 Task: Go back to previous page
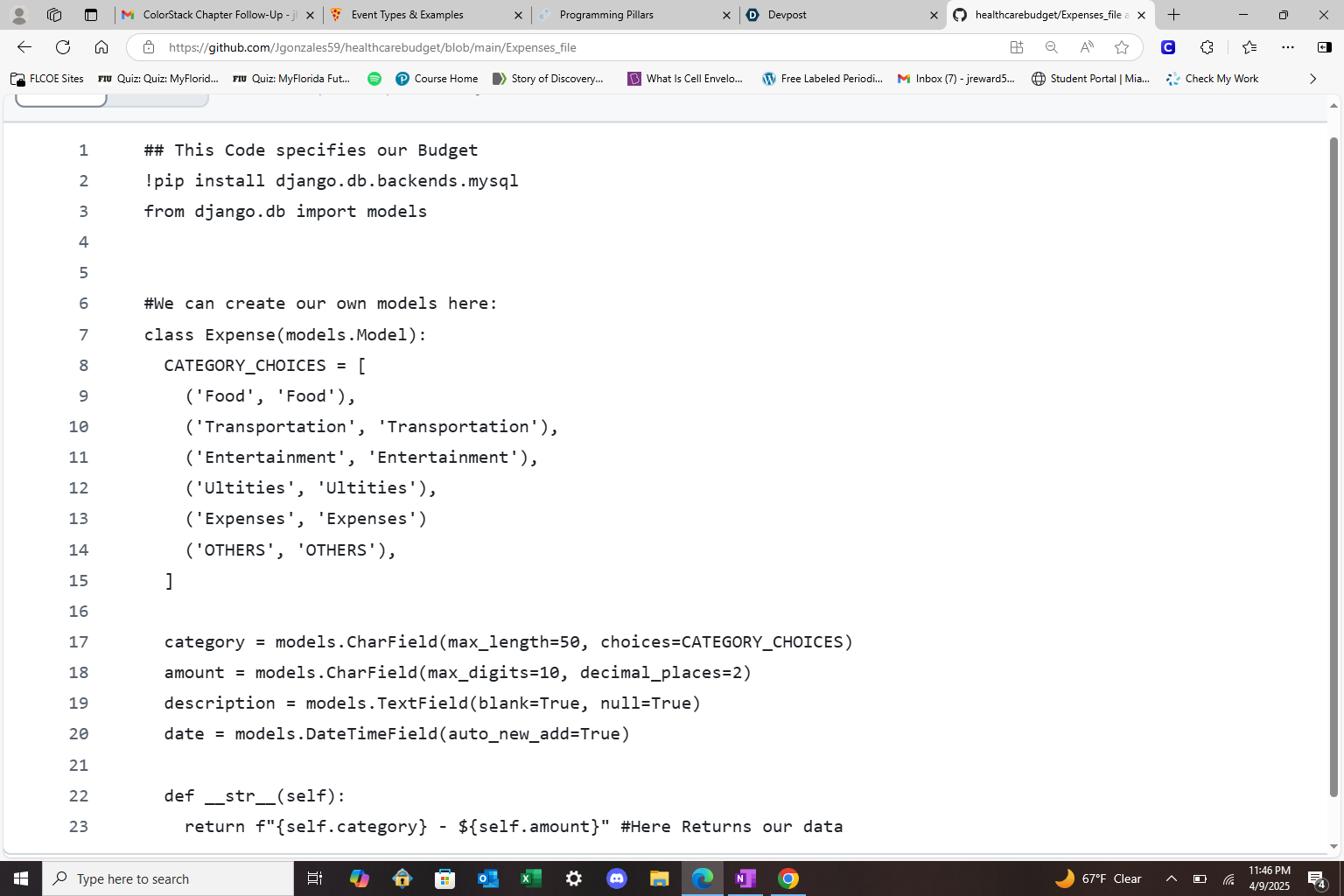coord(24,47)
